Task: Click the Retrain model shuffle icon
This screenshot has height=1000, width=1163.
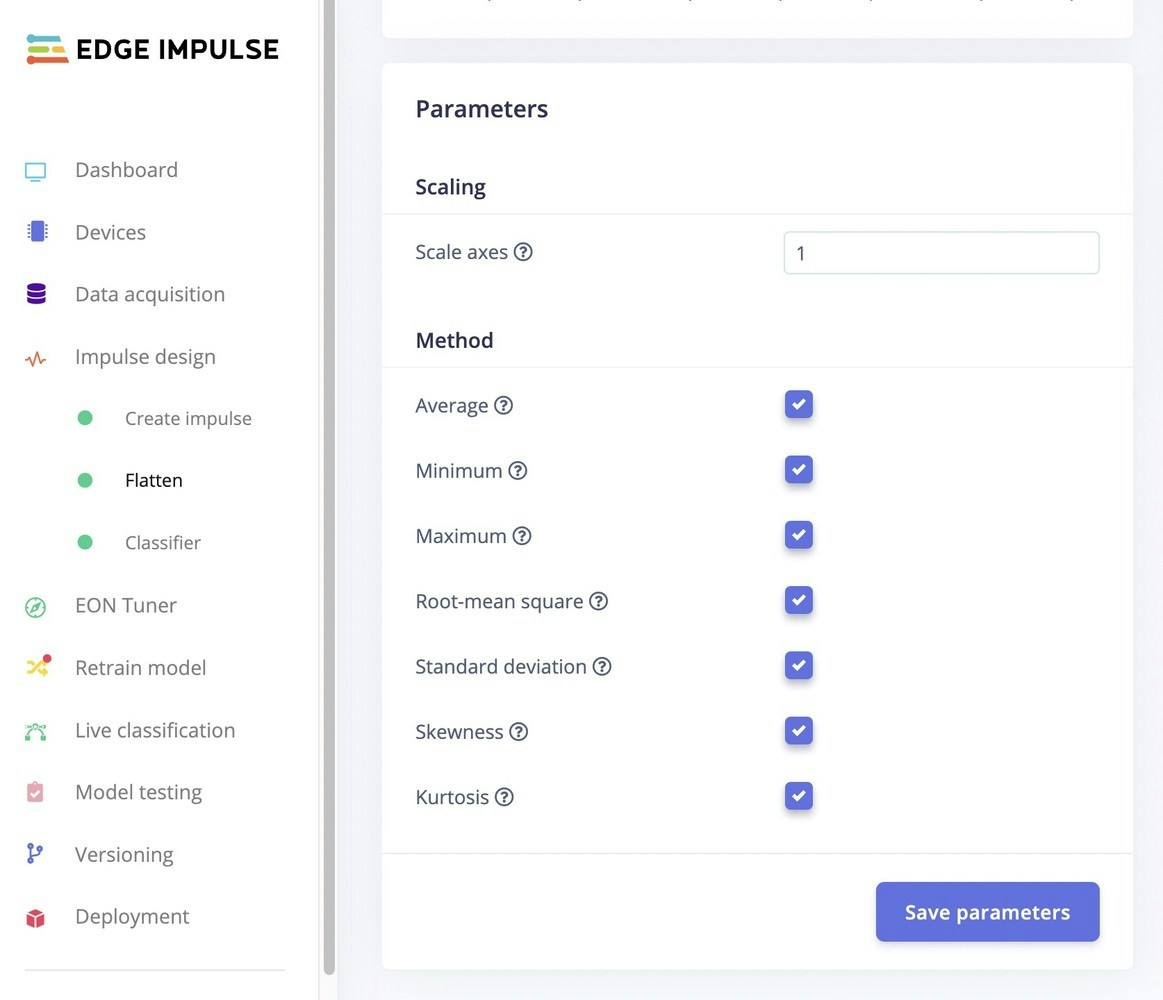Action: click(x=38, y=665)
